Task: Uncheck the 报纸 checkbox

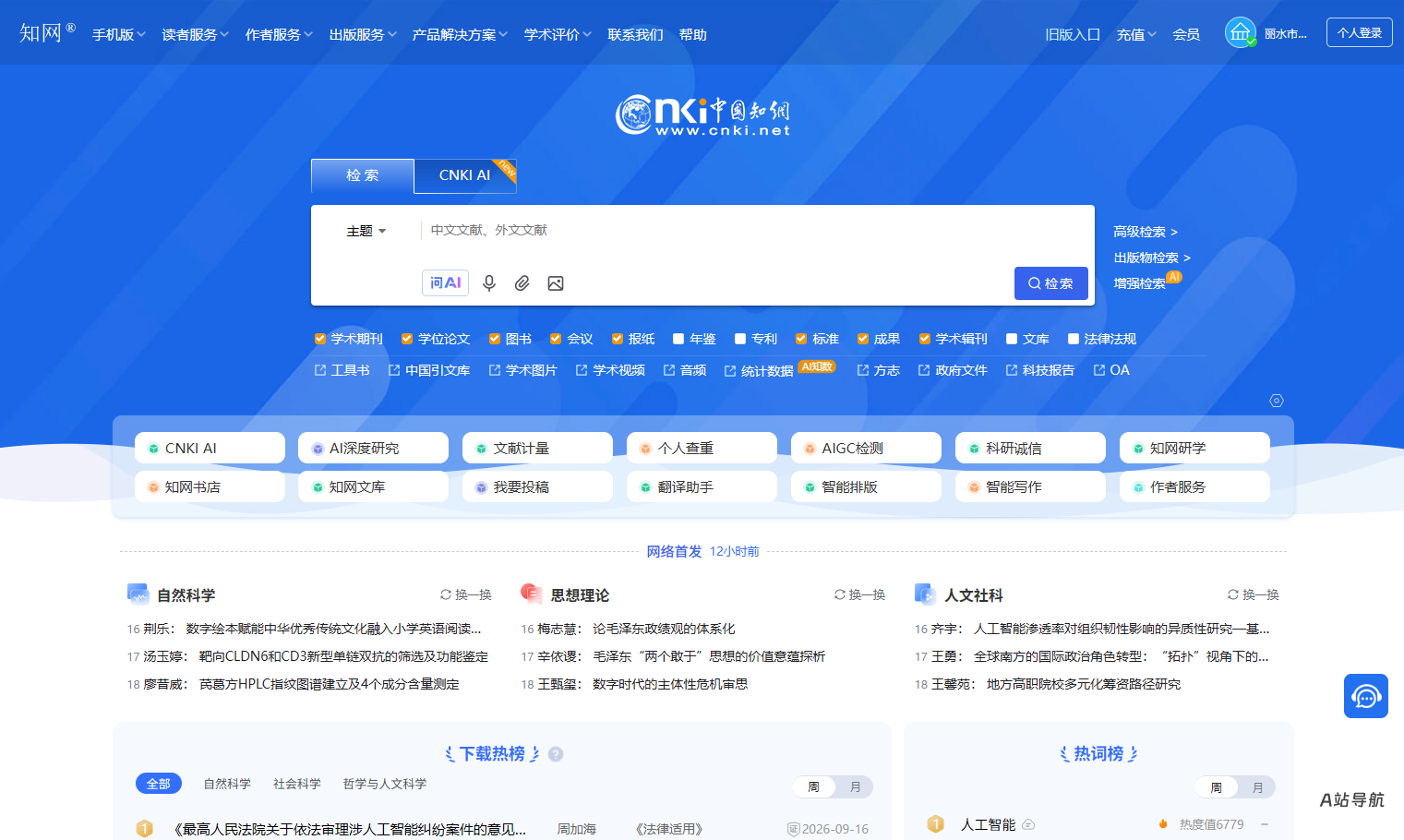Action: click(618, 339)
